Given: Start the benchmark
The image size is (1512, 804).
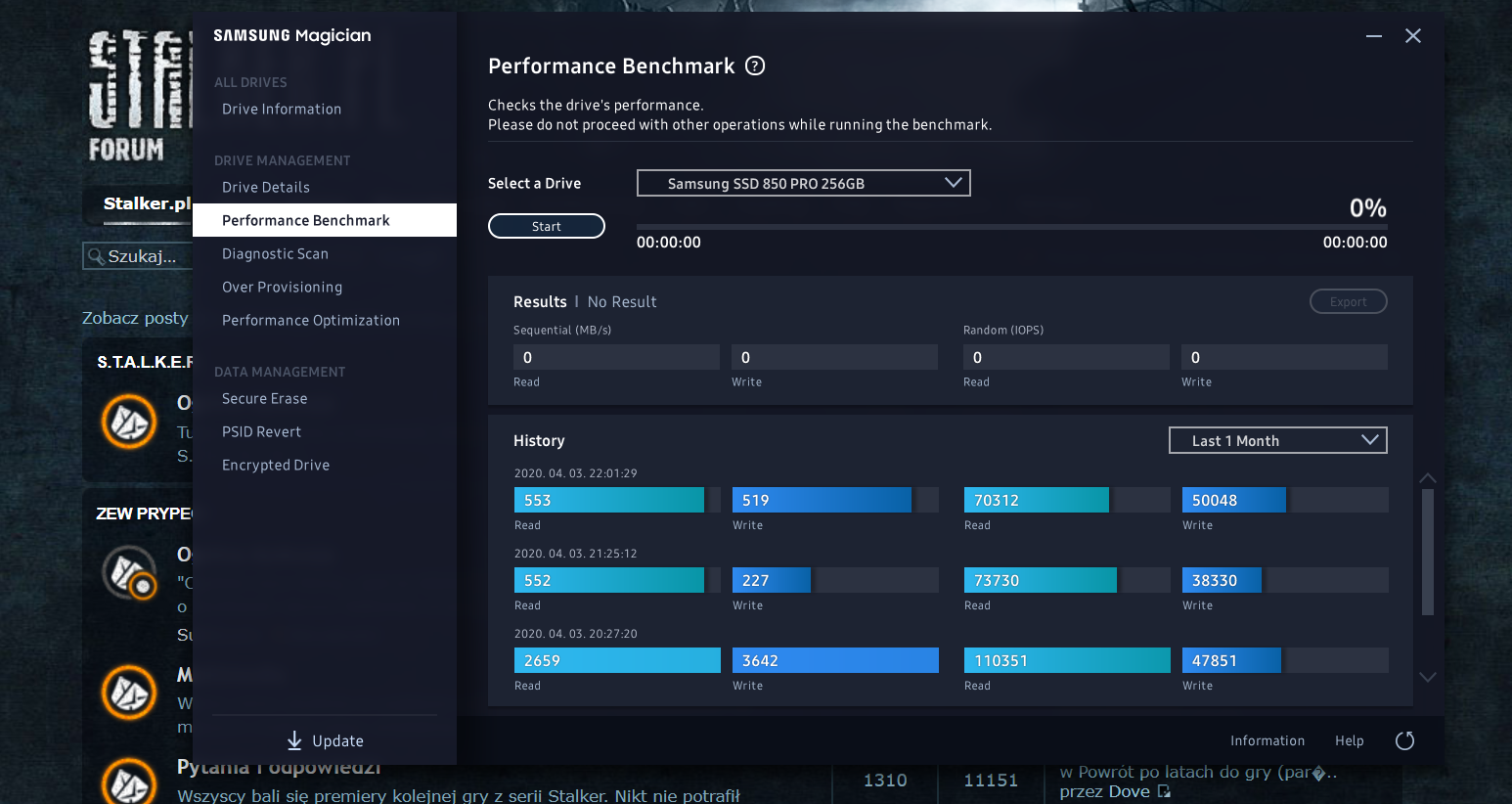Looking at the screenshot, I should click(547, 226).
